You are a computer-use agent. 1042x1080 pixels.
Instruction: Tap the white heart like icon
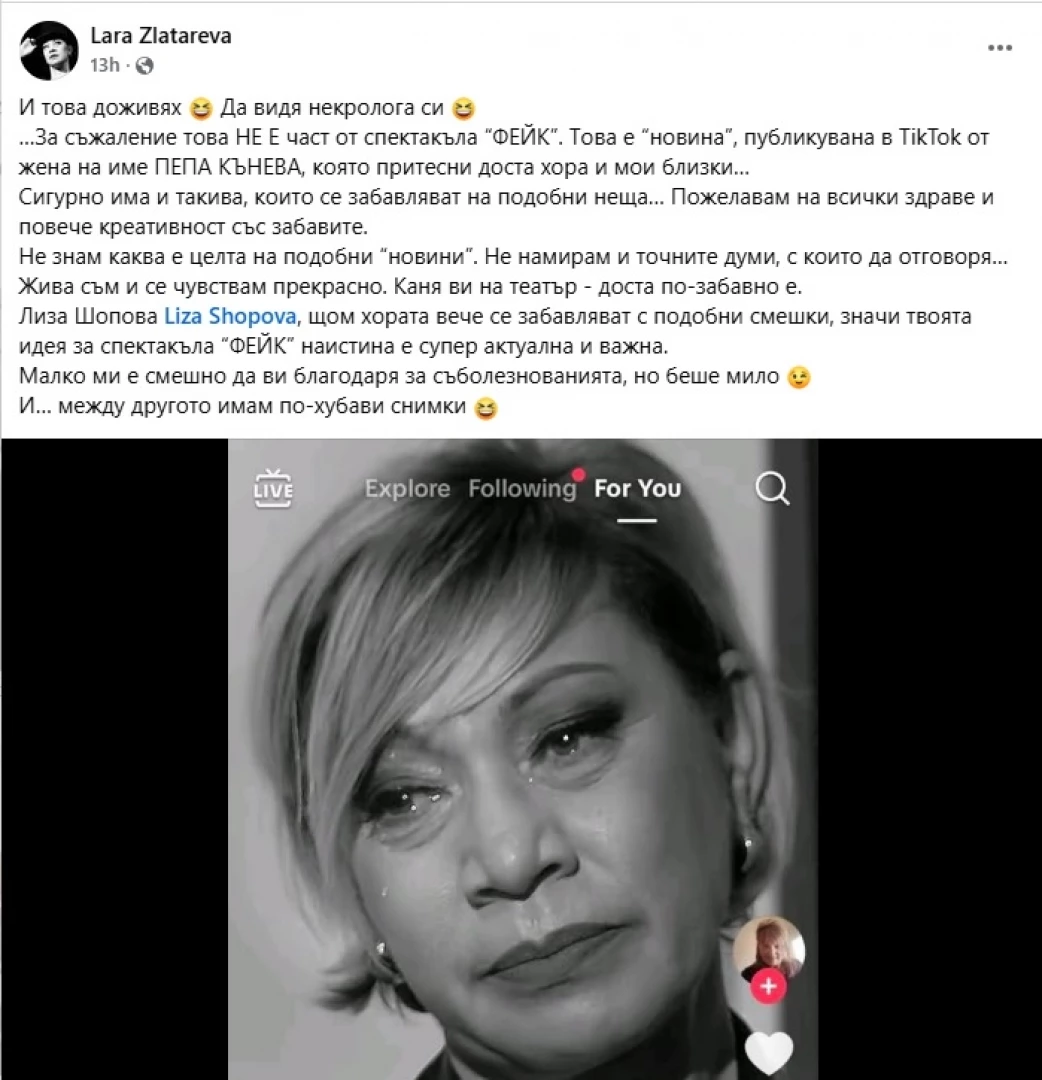click(769, 1052)
